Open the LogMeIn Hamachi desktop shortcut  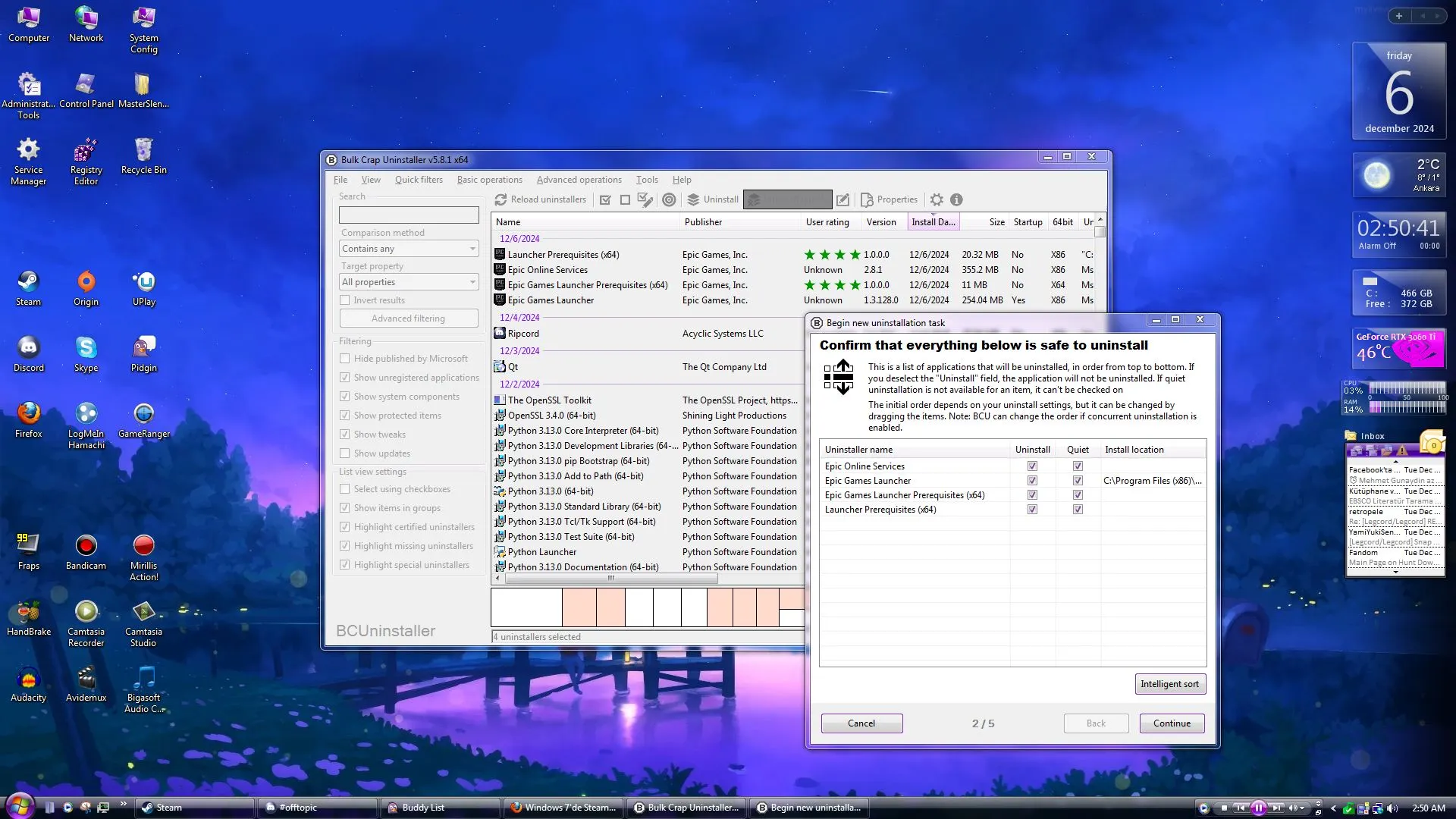[x=86, y=425]
